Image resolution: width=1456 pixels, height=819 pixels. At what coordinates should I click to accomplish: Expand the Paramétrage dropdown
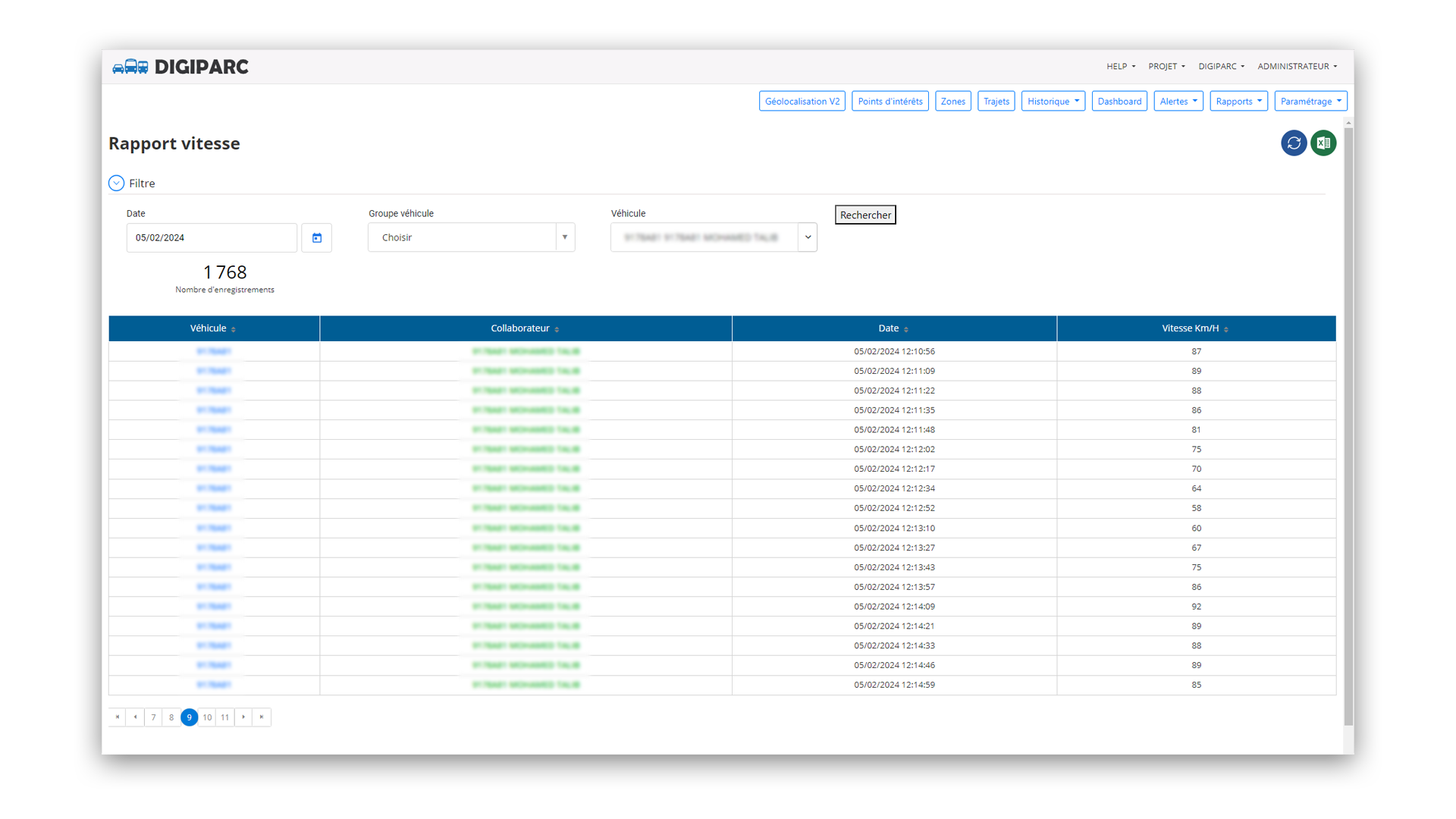(1311, 102)
